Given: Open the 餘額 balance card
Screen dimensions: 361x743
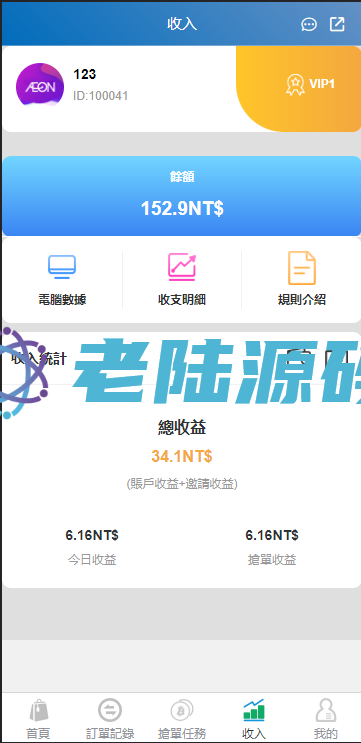Looking at the screenshot, I should (x=182, y=196).
